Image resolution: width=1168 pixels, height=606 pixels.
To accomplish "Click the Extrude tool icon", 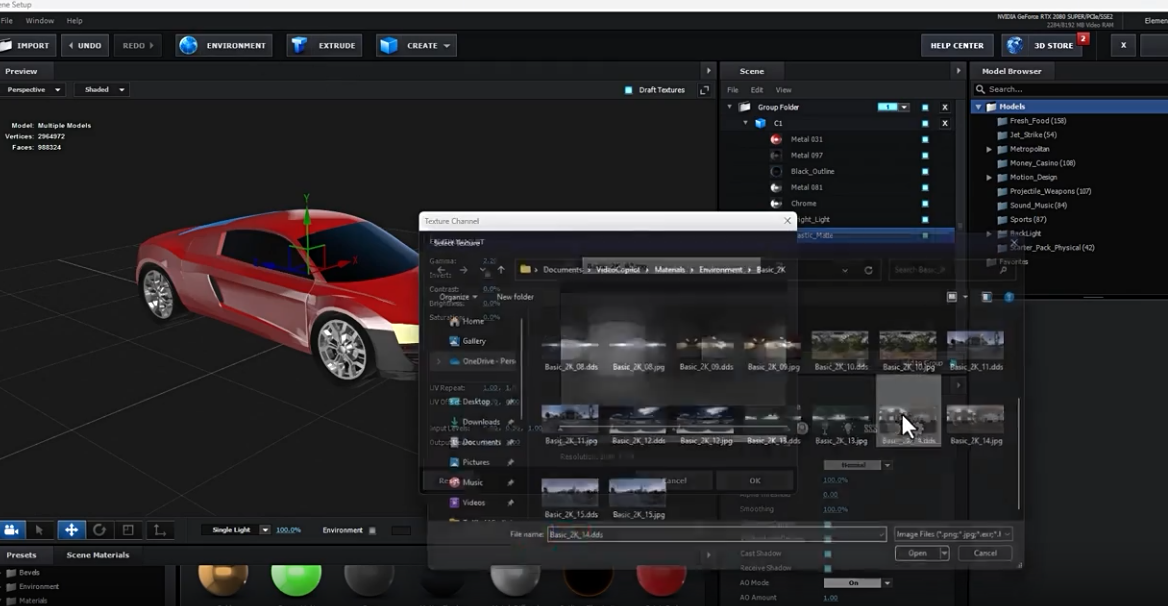I will (x=298, y=45).
